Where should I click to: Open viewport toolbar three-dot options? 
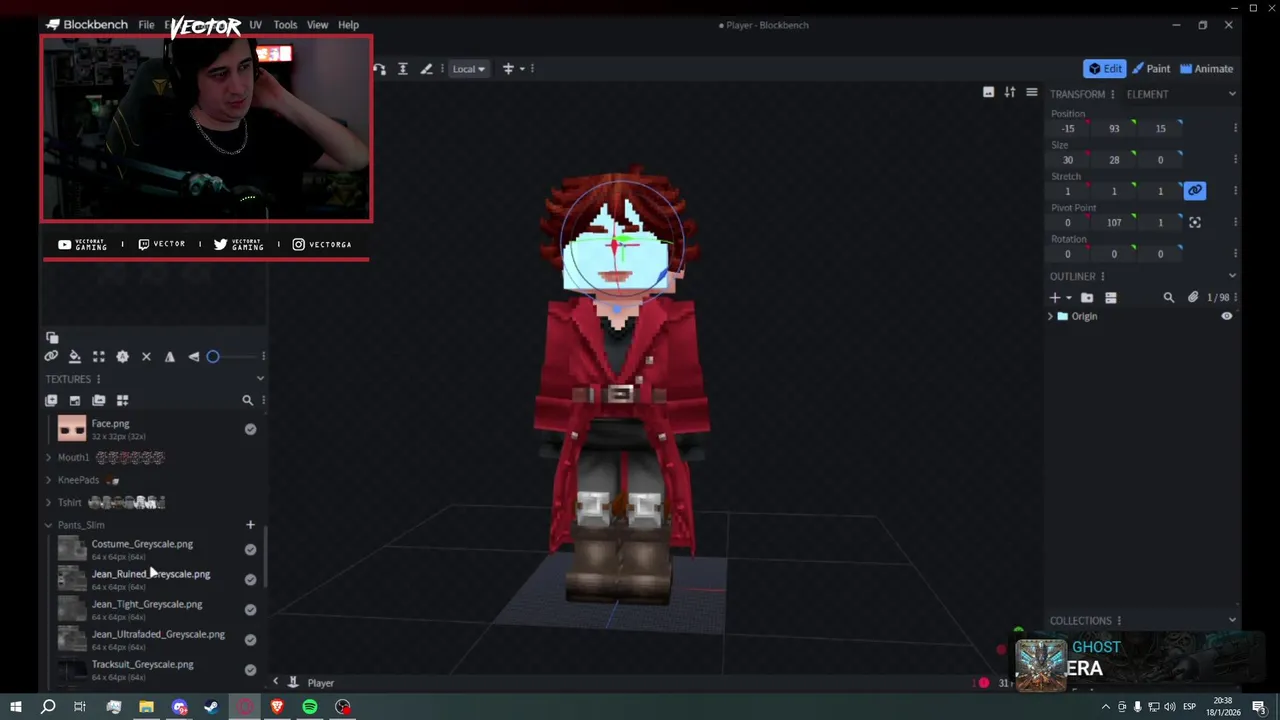point(532,69)
